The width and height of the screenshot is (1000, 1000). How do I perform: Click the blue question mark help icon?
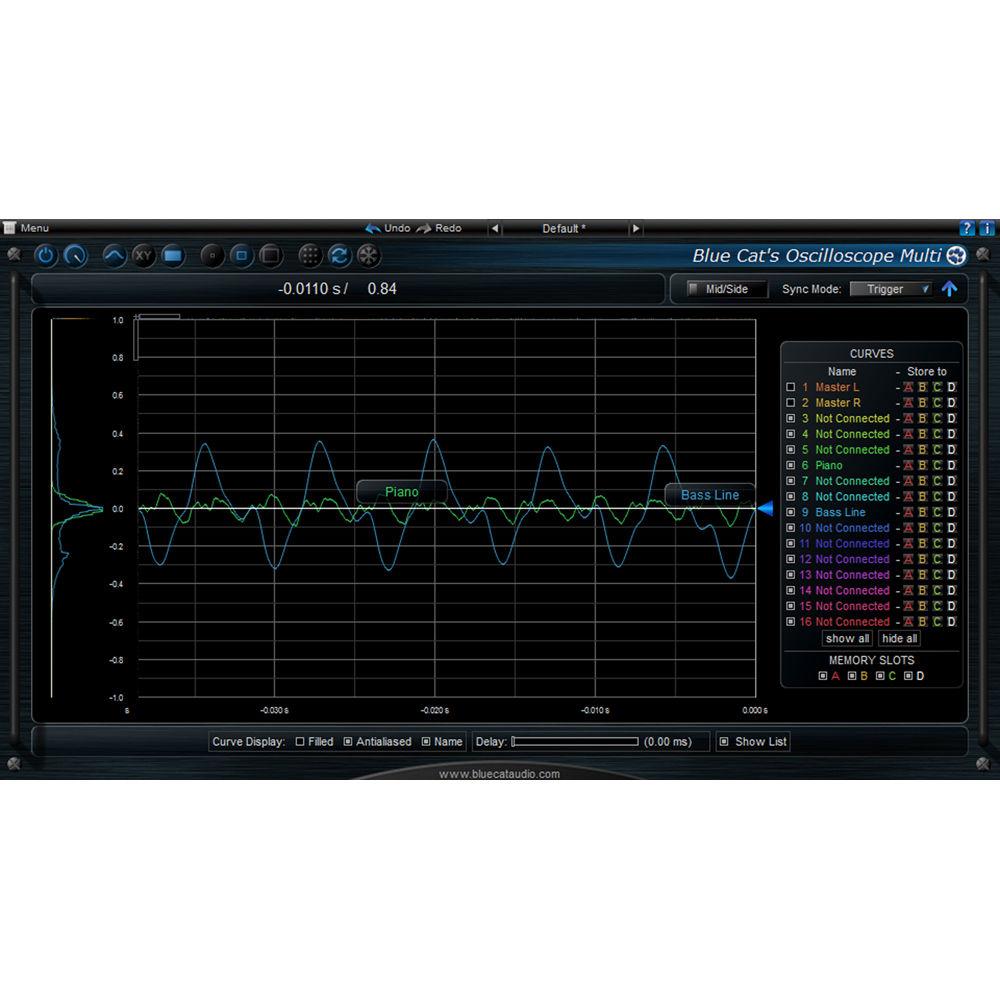click(x=967, y=228)
